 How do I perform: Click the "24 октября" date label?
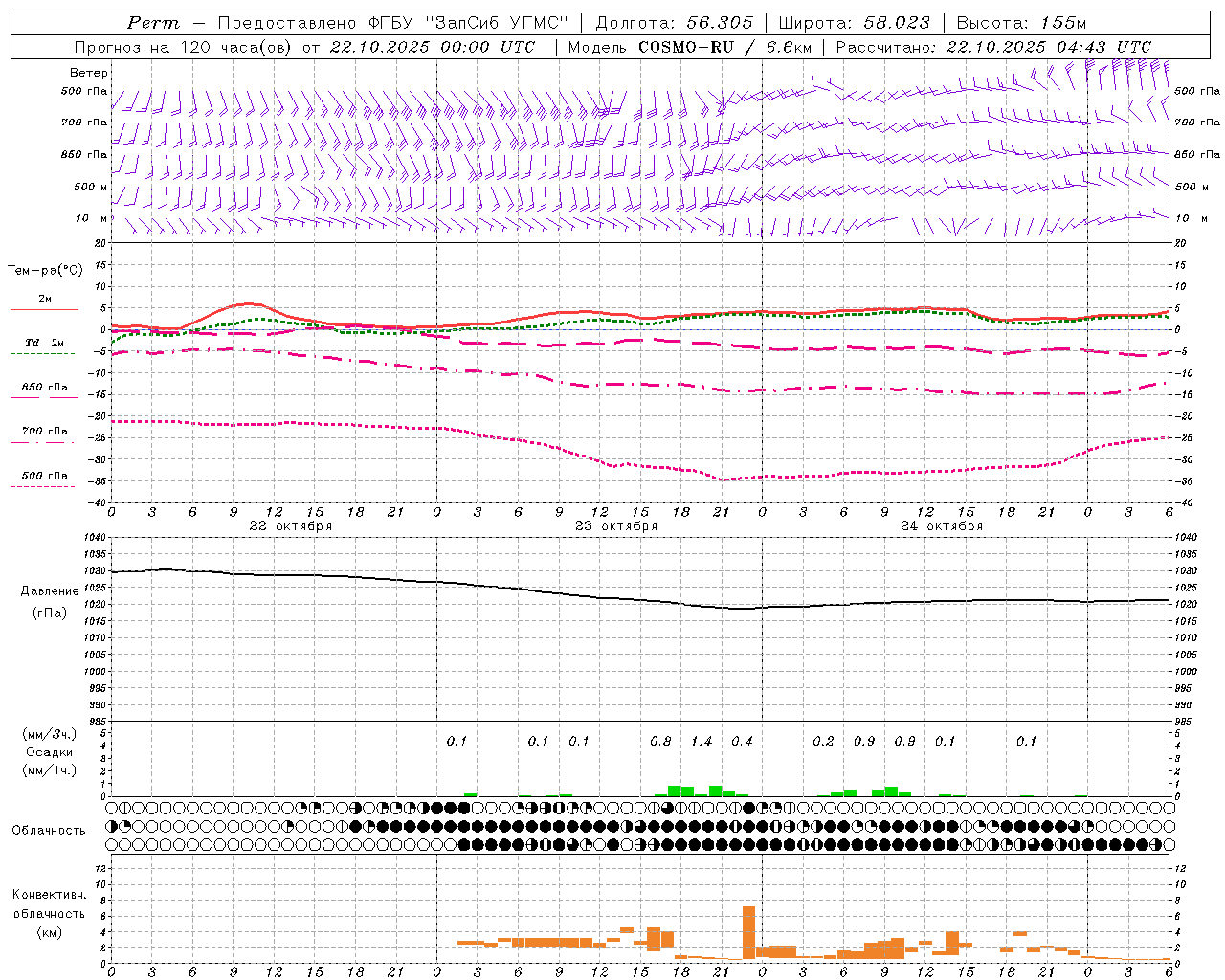[941, 526]
